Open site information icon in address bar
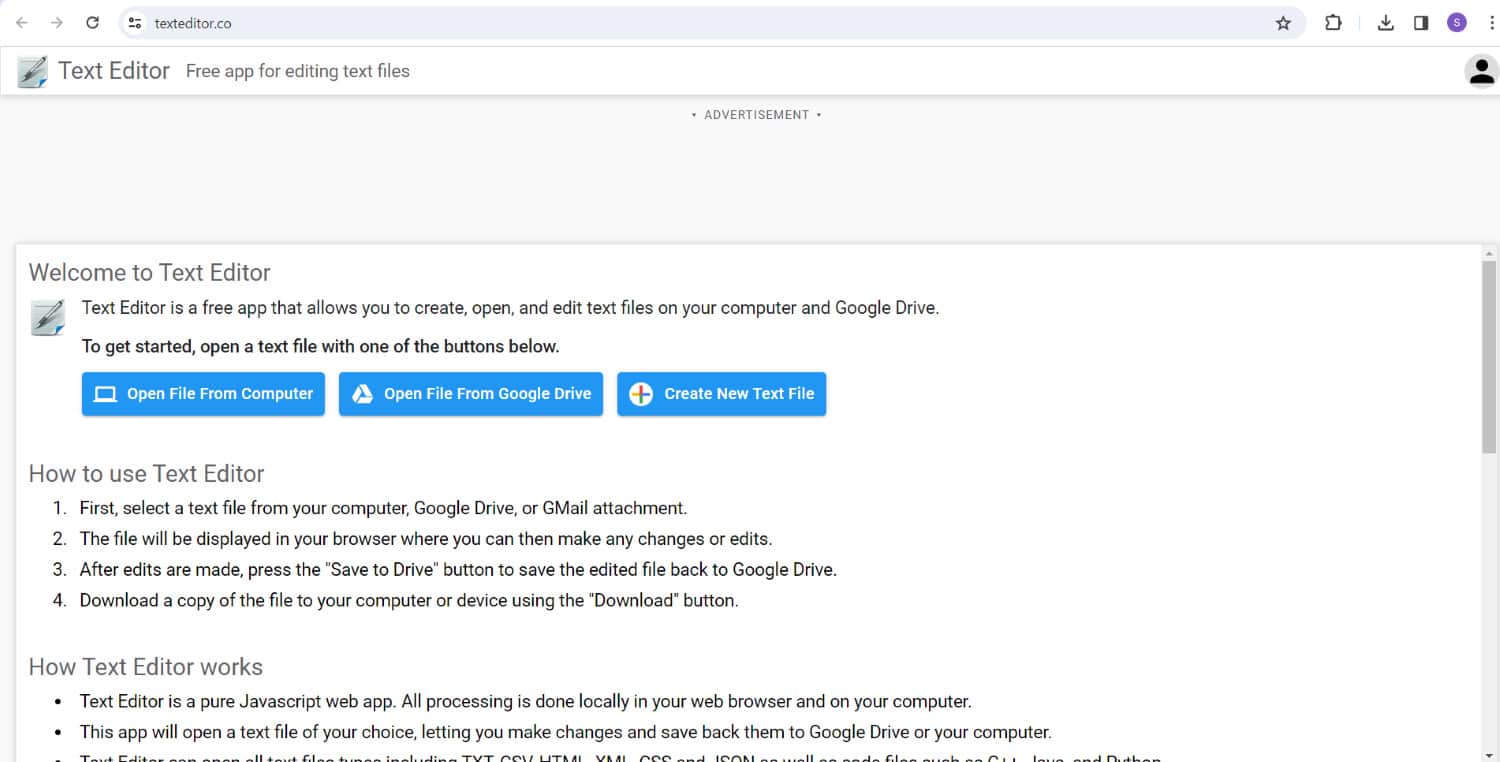 136,23
